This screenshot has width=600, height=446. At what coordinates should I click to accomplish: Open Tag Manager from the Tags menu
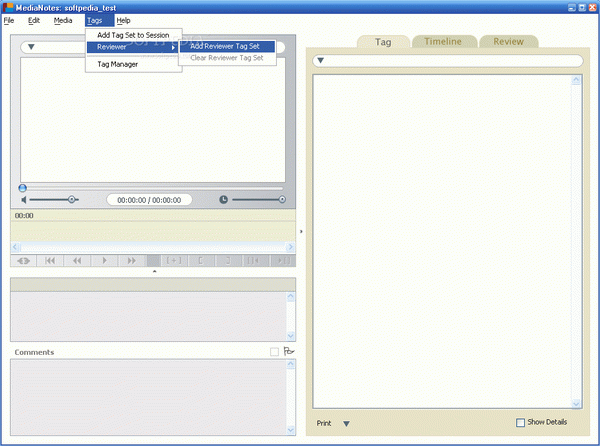point(118,64)
